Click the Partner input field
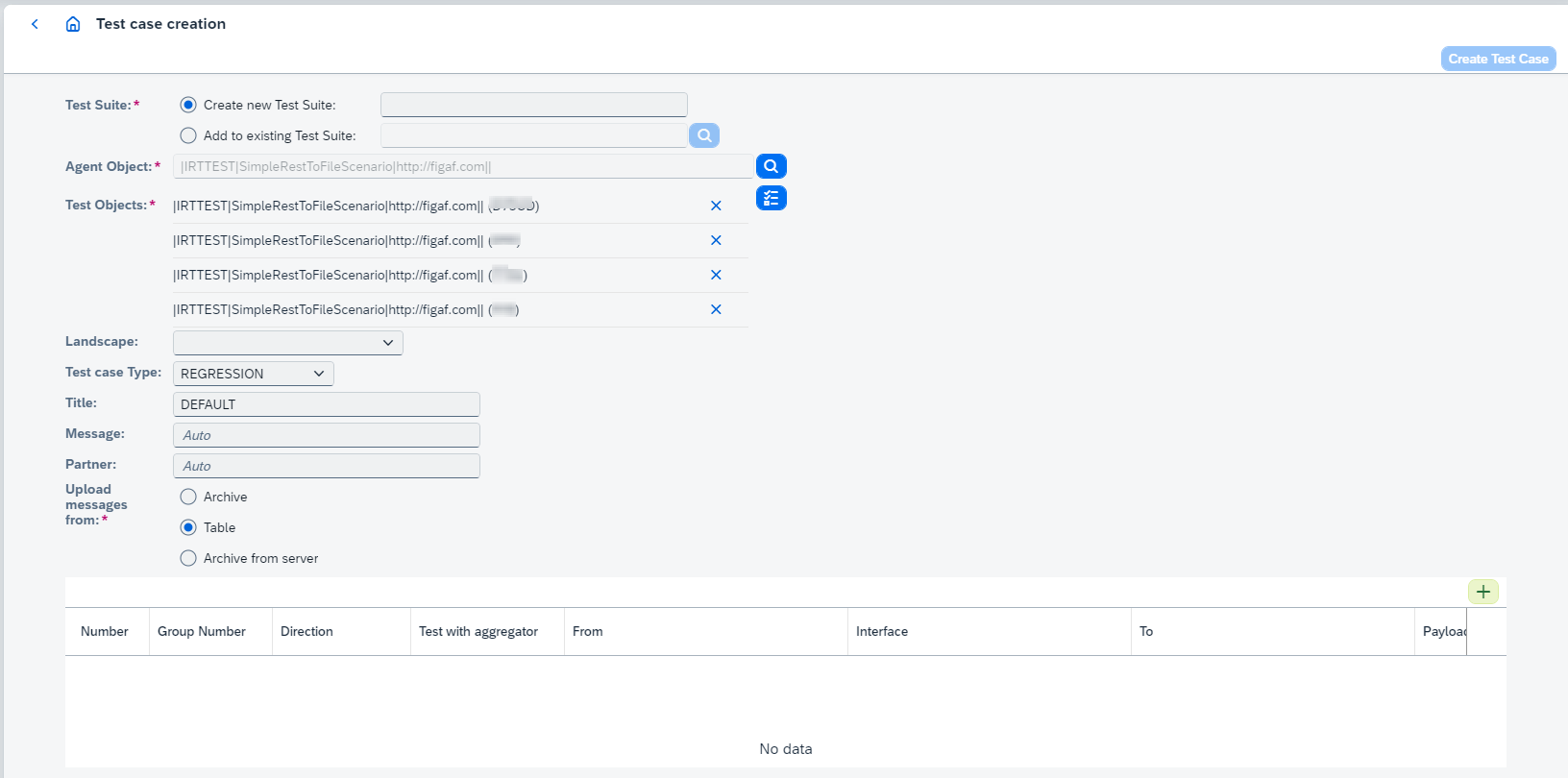The height and width of the screenshot is (778, 1568). tap(327, 466)
